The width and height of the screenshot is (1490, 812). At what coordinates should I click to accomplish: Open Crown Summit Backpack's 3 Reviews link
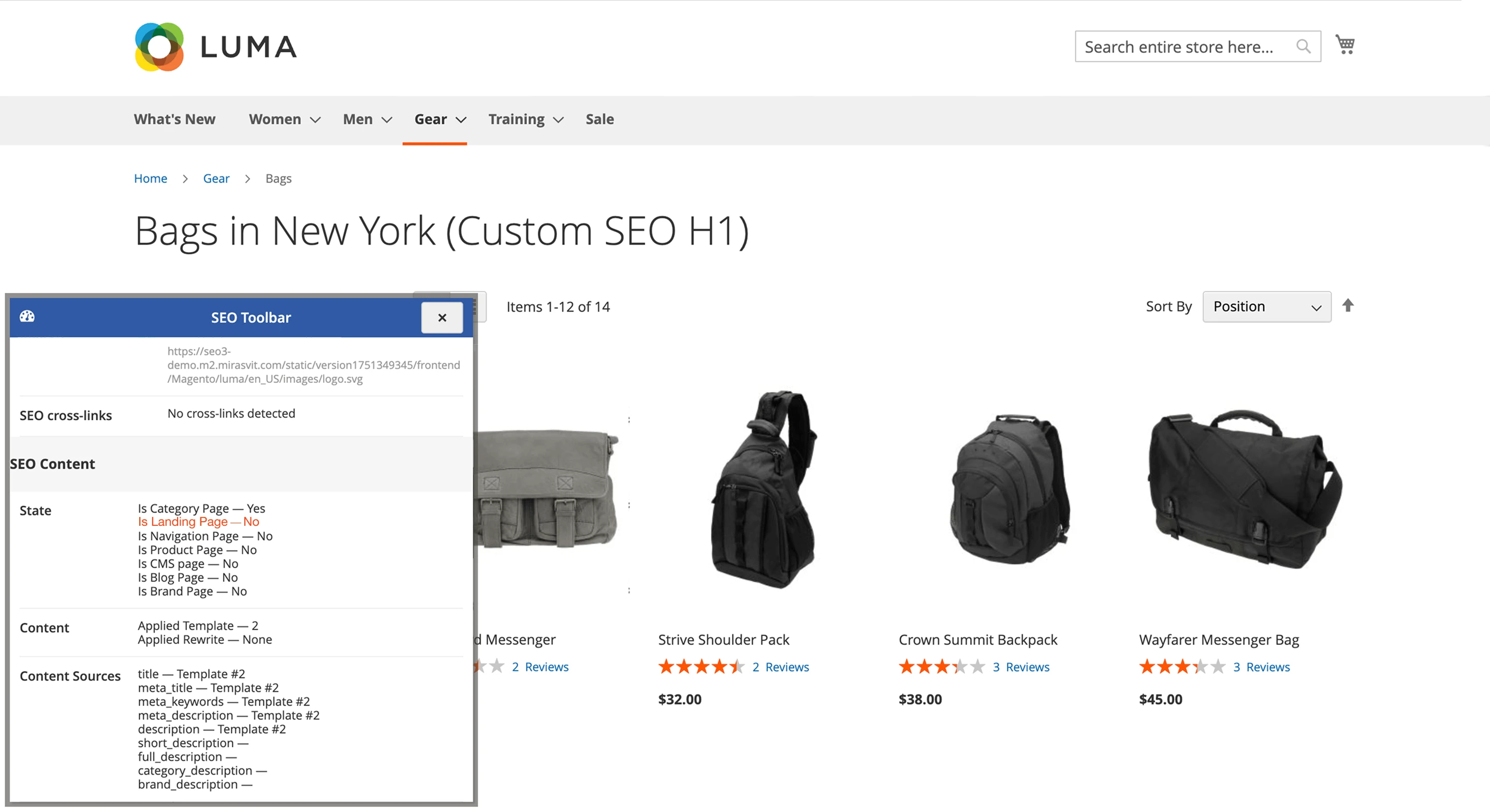[x=1021, y=666]
